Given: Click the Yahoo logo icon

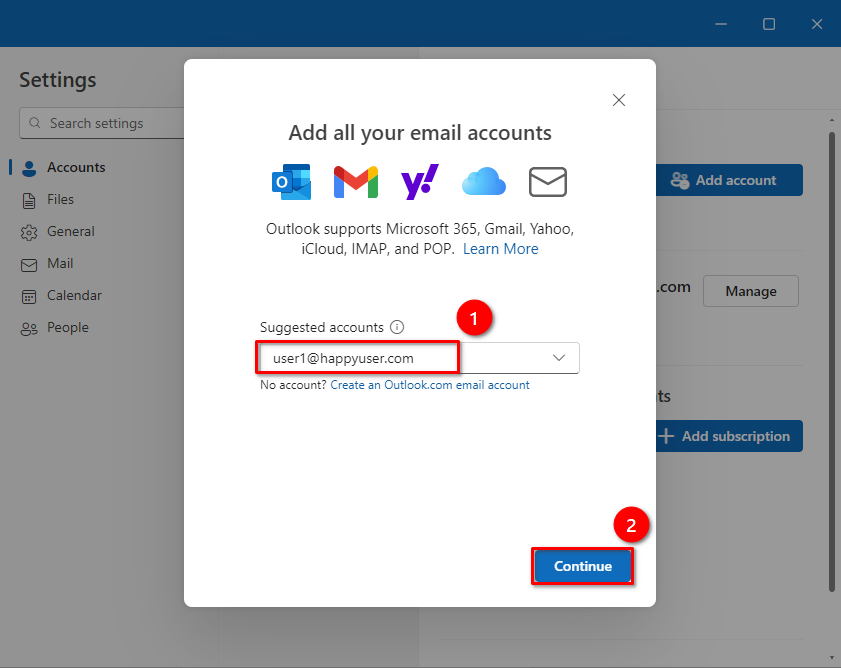Looking at the screenshot, I should 419,182.
